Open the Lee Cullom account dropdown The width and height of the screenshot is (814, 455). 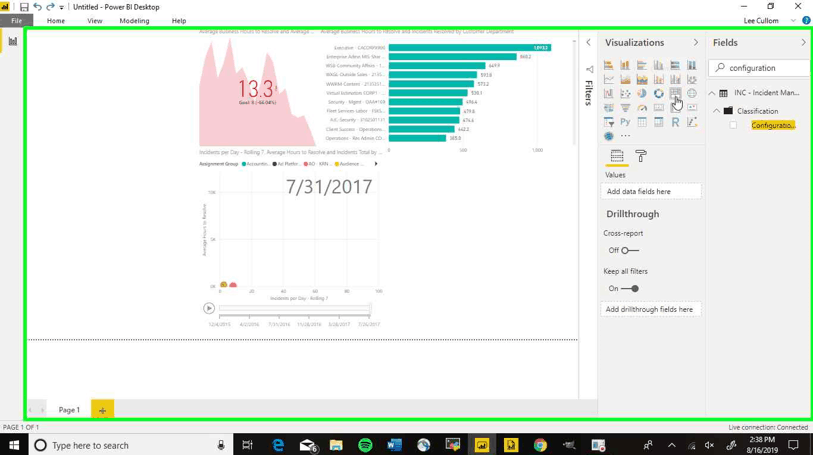point(793,21)
